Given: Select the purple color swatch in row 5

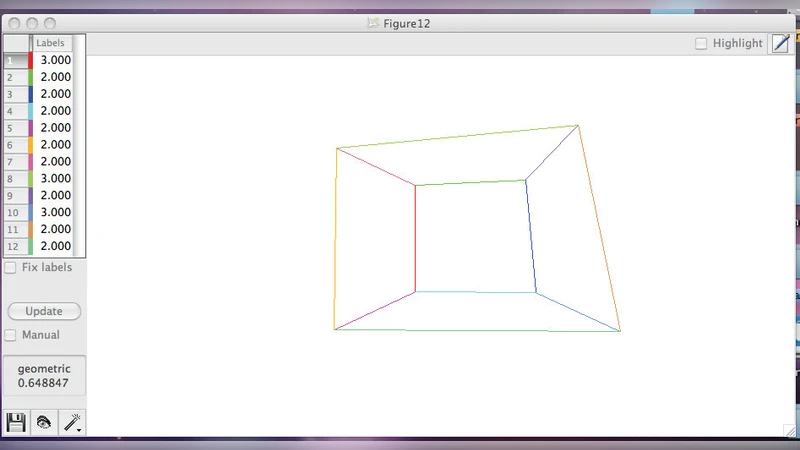Looking at the screenshot, I should (31, 128).
